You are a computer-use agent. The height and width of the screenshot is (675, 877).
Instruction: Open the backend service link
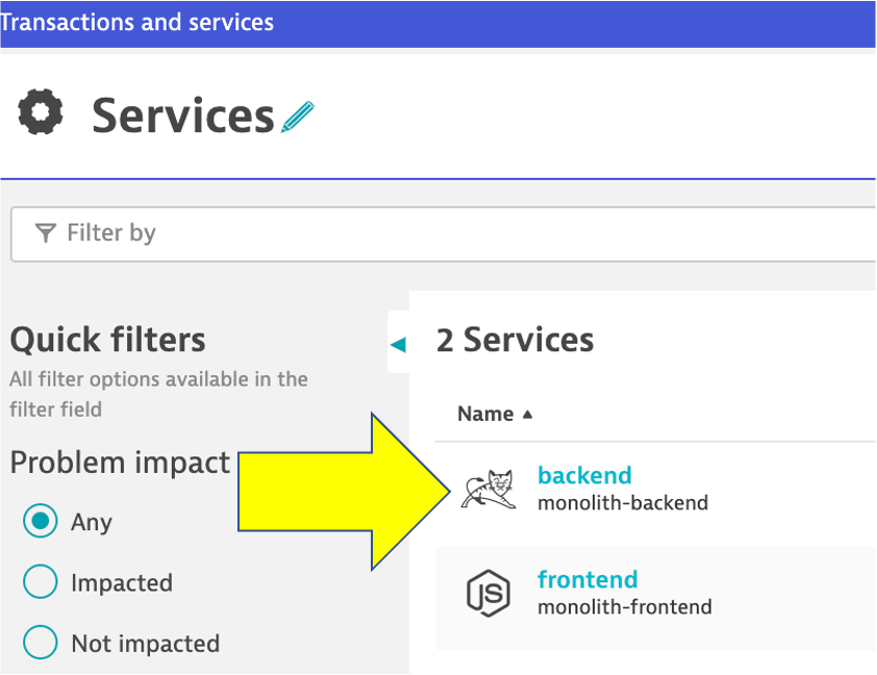coord(584,475)
